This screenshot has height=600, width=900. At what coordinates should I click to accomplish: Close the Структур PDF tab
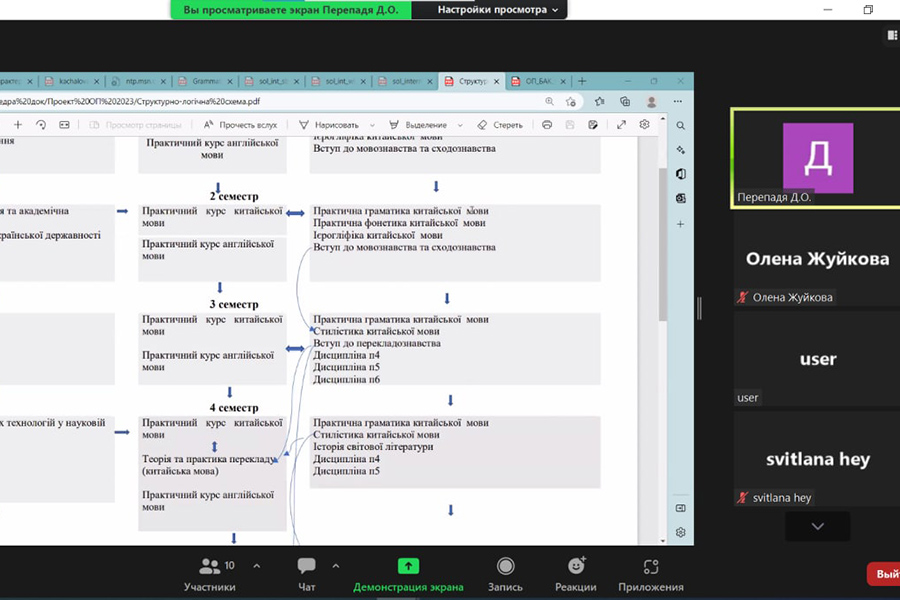click(x=496, y=82)
